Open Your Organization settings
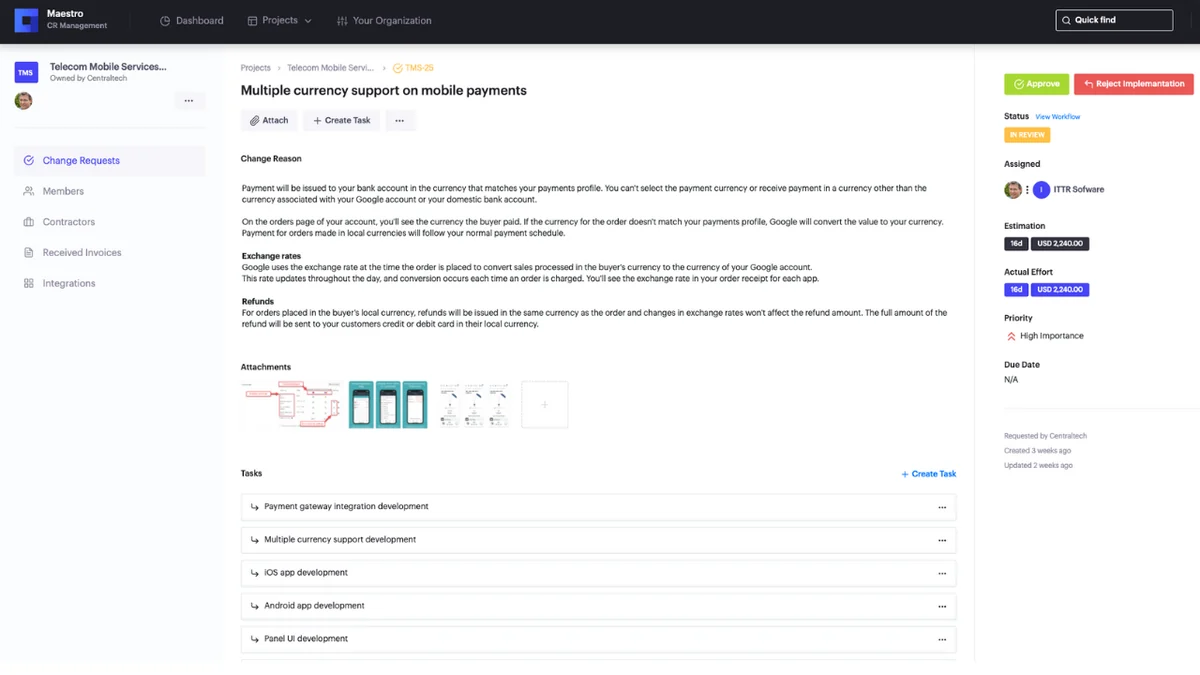This screenshot has height=675, width=1200. [384, 20]
